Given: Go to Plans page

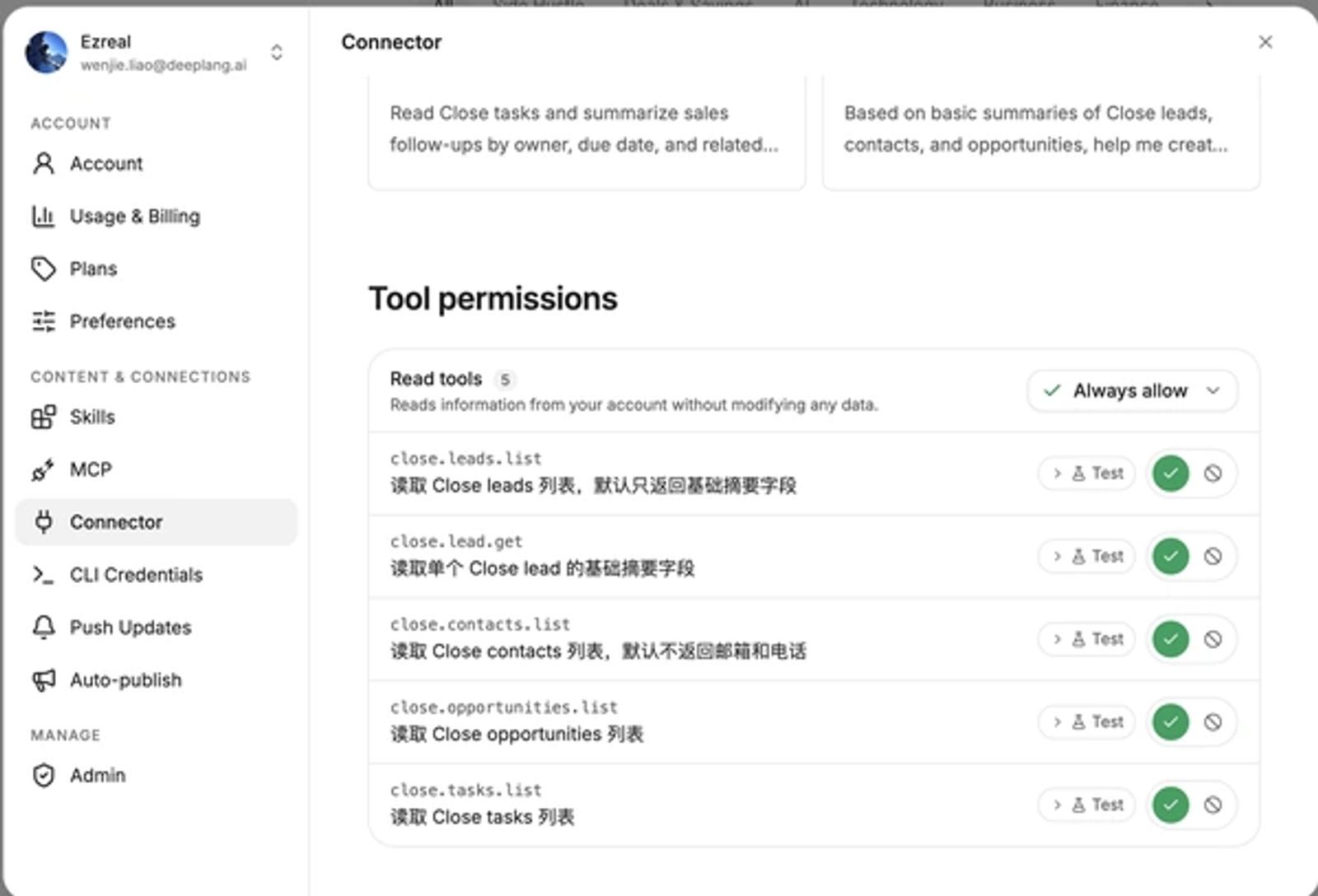Looking at the screenshot, I should click(x=157, y=268).
